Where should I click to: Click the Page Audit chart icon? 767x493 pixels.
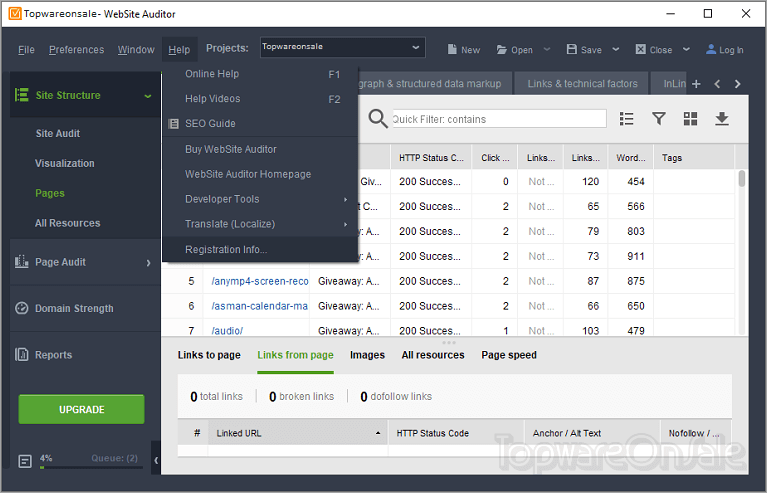[22, 261]
